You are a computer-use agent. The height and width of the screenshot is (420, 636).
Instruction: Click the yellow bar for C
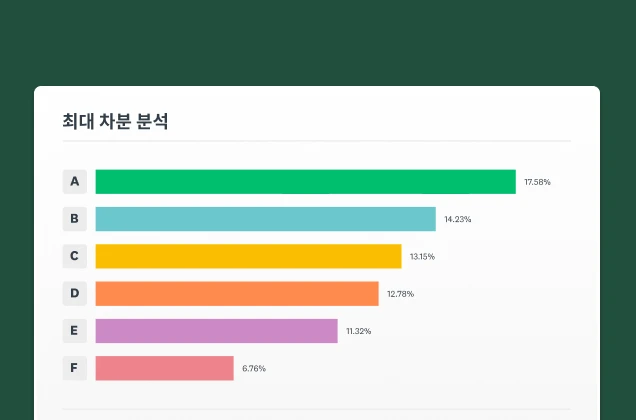tap(248, 256)
